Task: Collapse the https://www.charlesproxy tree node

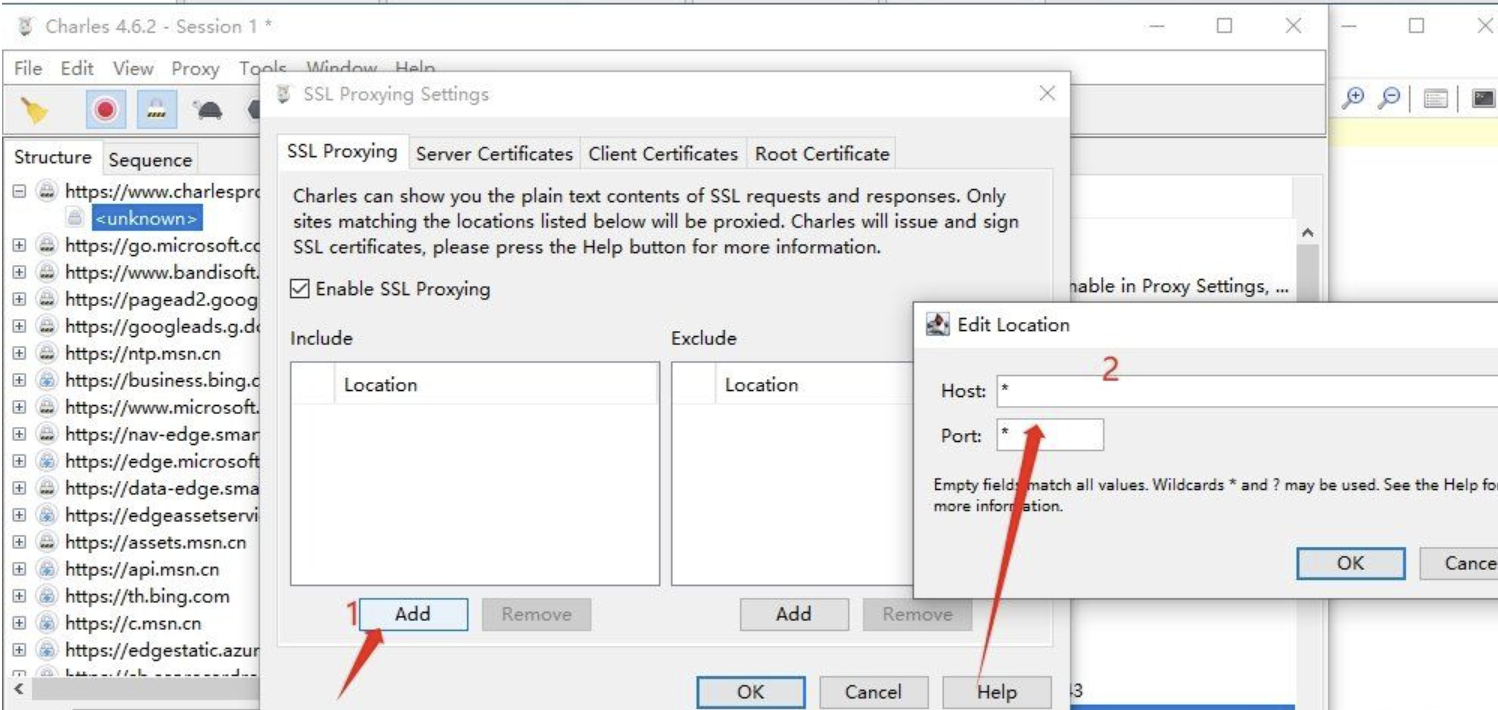Action: click(x=20, y=191)
